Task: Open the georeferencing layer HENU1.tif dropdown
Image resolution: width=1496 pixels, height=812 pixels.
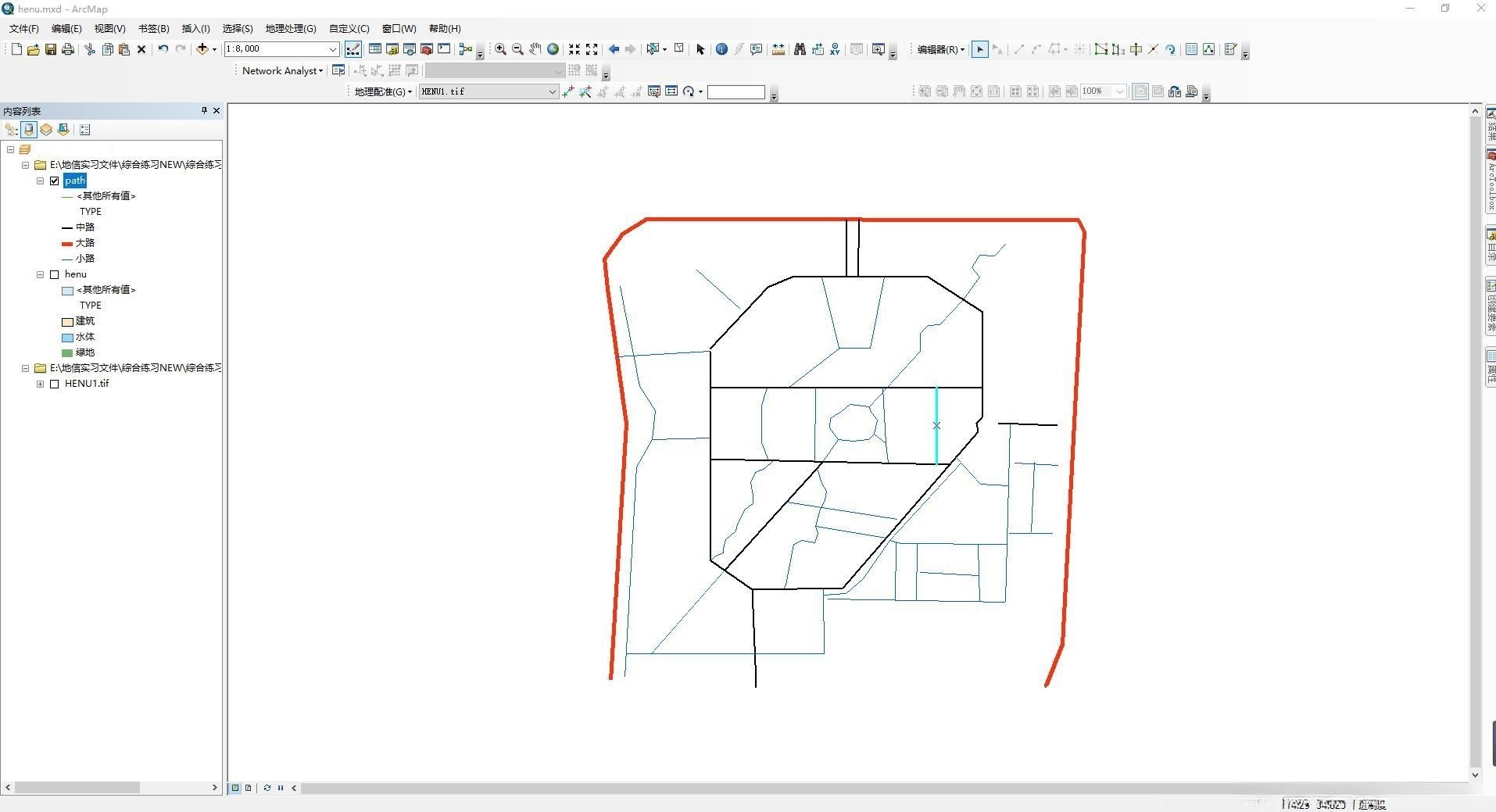Action: pyautogui.click(x=552, y=91)
